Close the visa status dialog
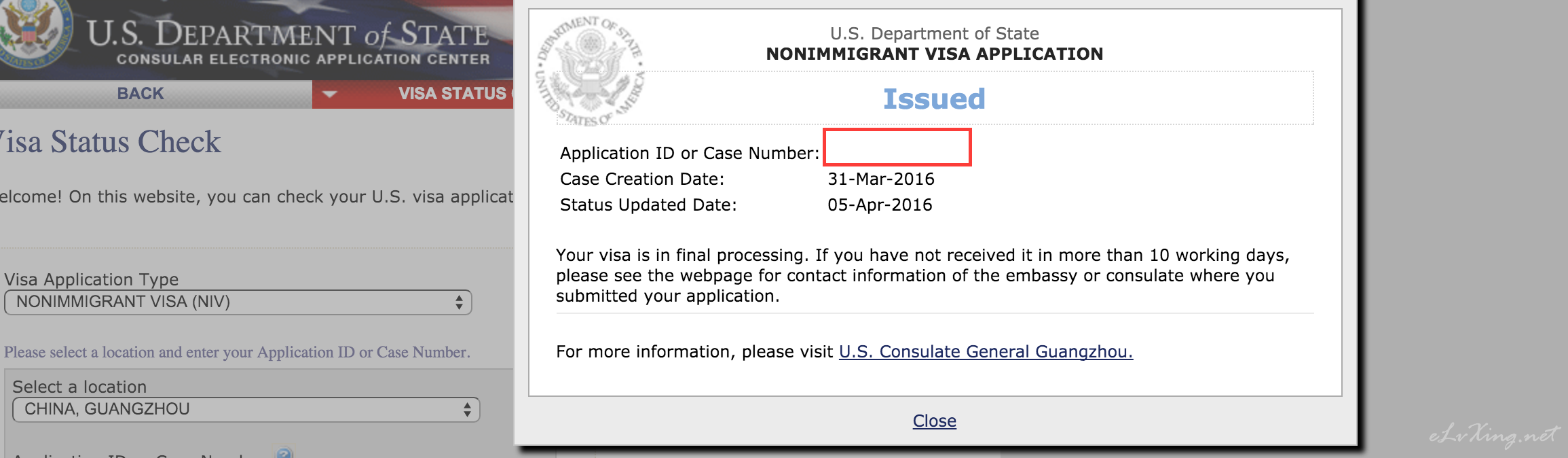This screenshot has width=1568, height=458. click(x=935, y=421)
